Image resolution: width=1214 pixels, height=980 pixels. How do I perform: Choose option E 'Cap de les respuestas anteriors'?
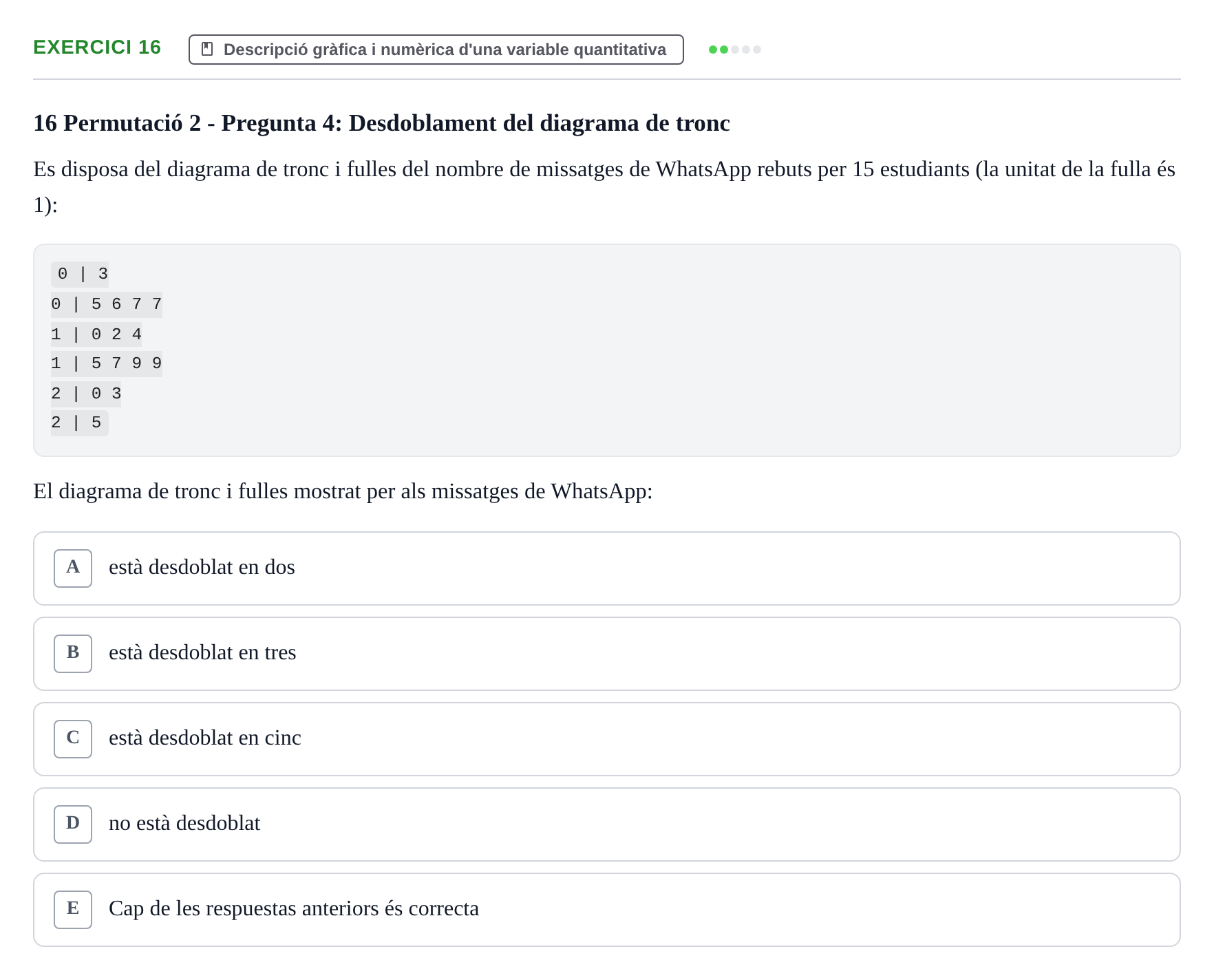[606, 910]
